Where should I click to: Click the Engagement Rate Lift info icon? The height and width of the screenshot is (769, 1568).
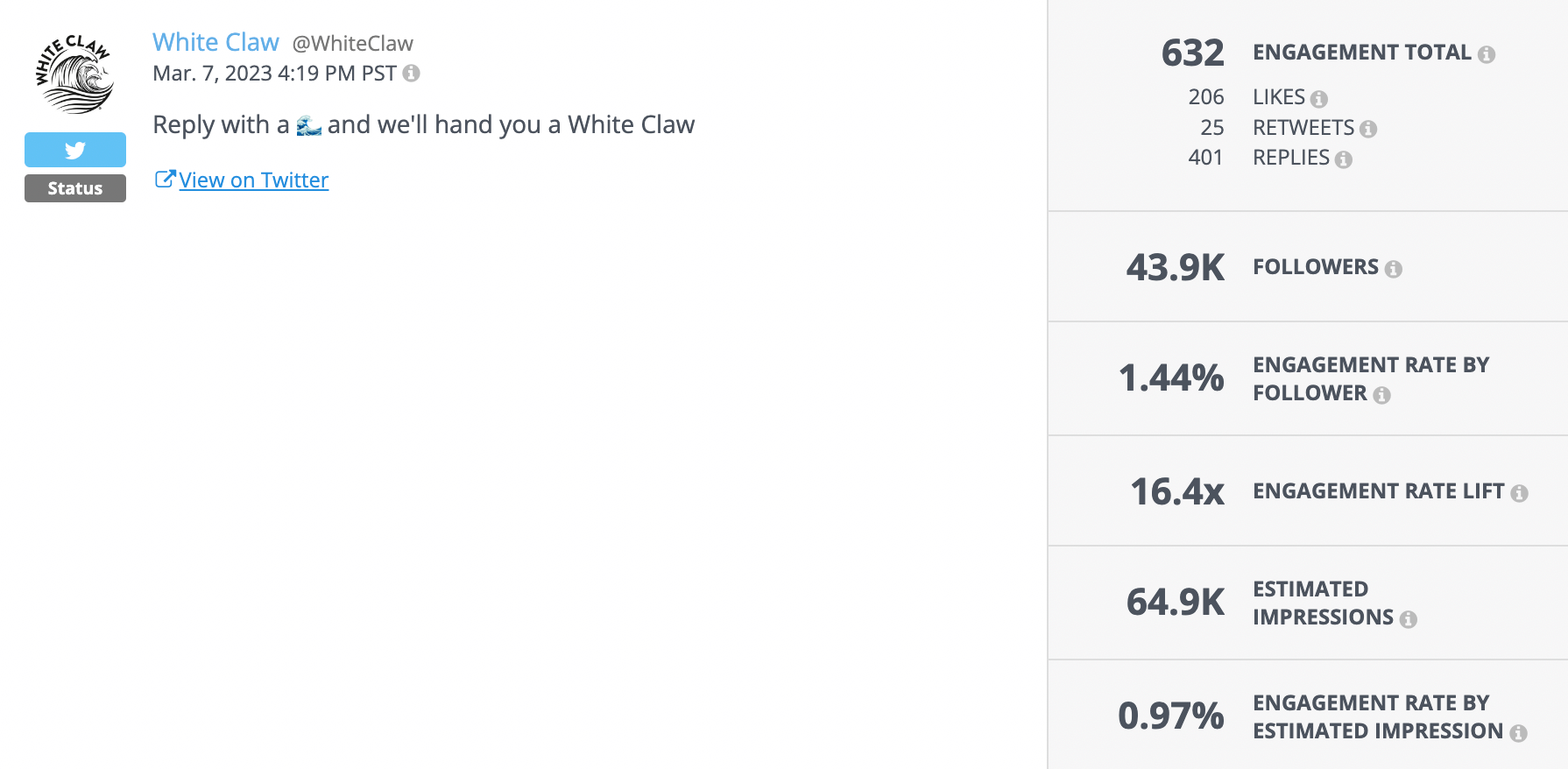pyautogui.click(x=1520, y=492)
